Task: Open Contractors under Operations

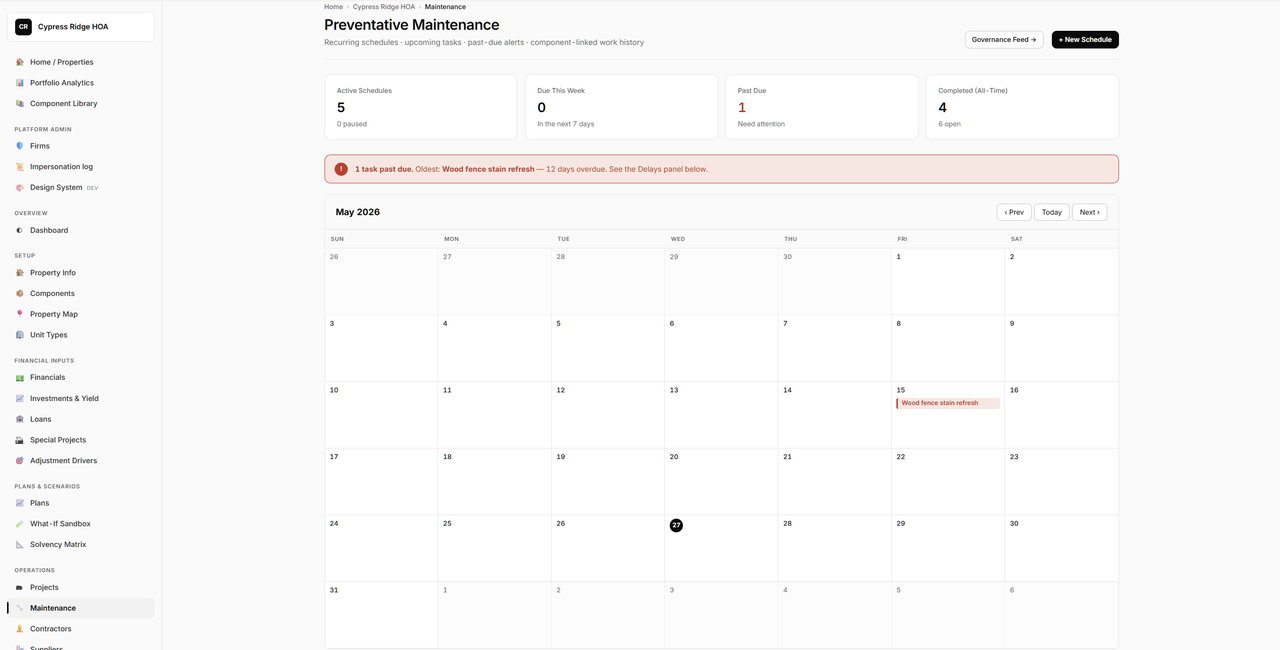Action: coord(81,629)
